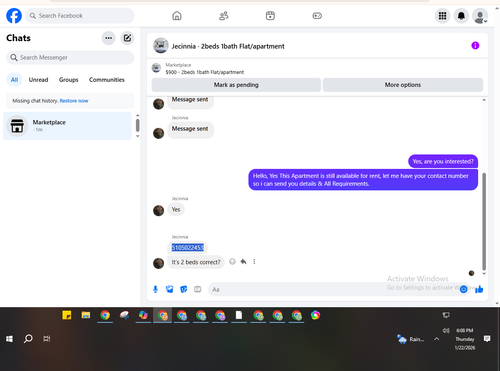
Task: Open the Jecinnia conversation header avatar
Action: click(161, 46)
